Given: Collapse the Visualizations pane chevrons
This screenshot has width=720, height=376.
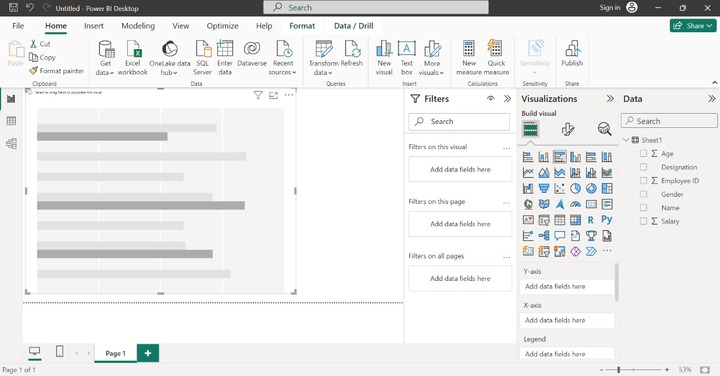Looking at the screenshot, I should coord(610,99).
